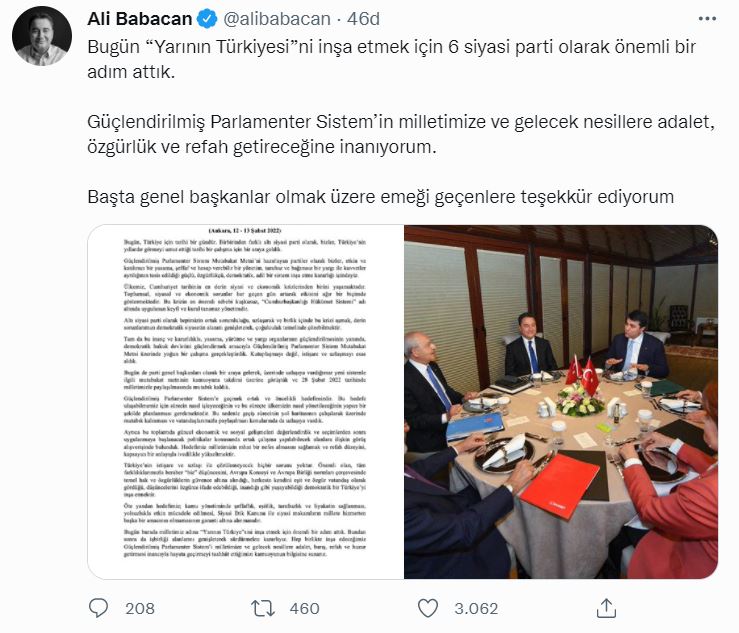Open the @alibabacan handle link
739x633 pixels.
click(277, 19)
